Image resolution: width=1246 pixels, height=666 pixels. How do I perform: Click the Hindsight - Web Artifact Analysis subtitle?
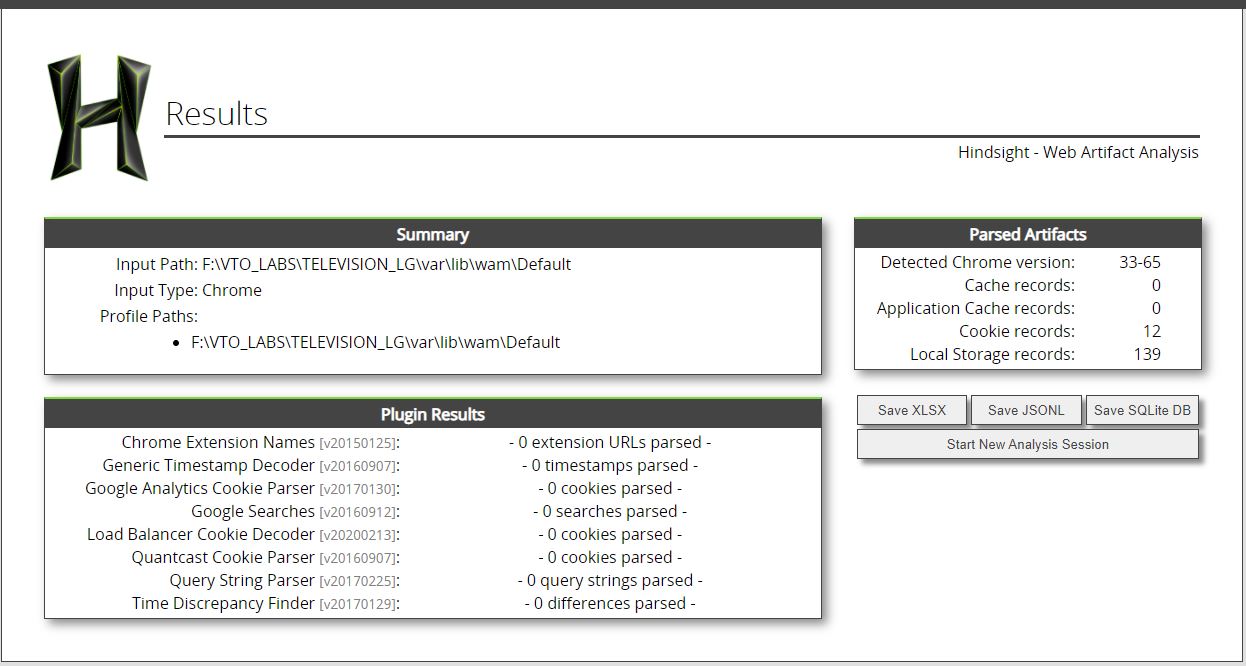pyautogui.click(x=1077, y=152)
